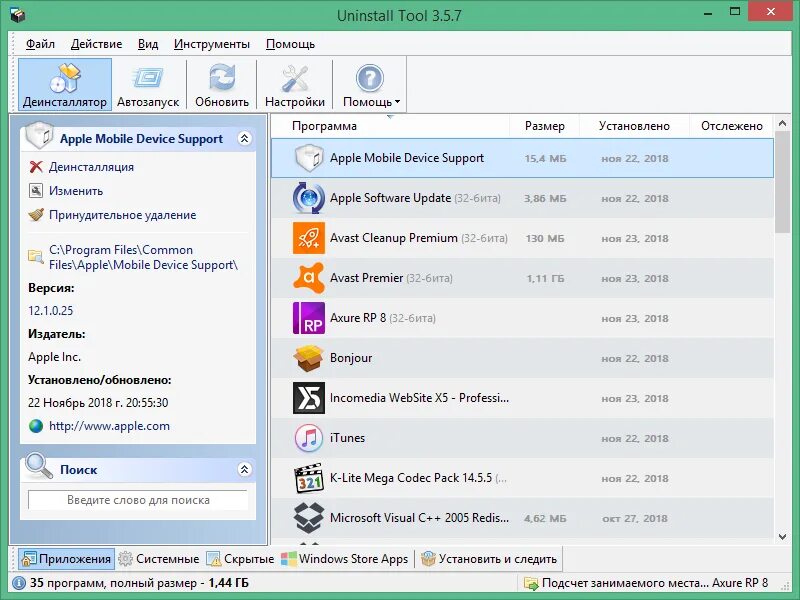Sort by Установлено column header
This screenshot has width=800, height=600.
coord(634,126)
